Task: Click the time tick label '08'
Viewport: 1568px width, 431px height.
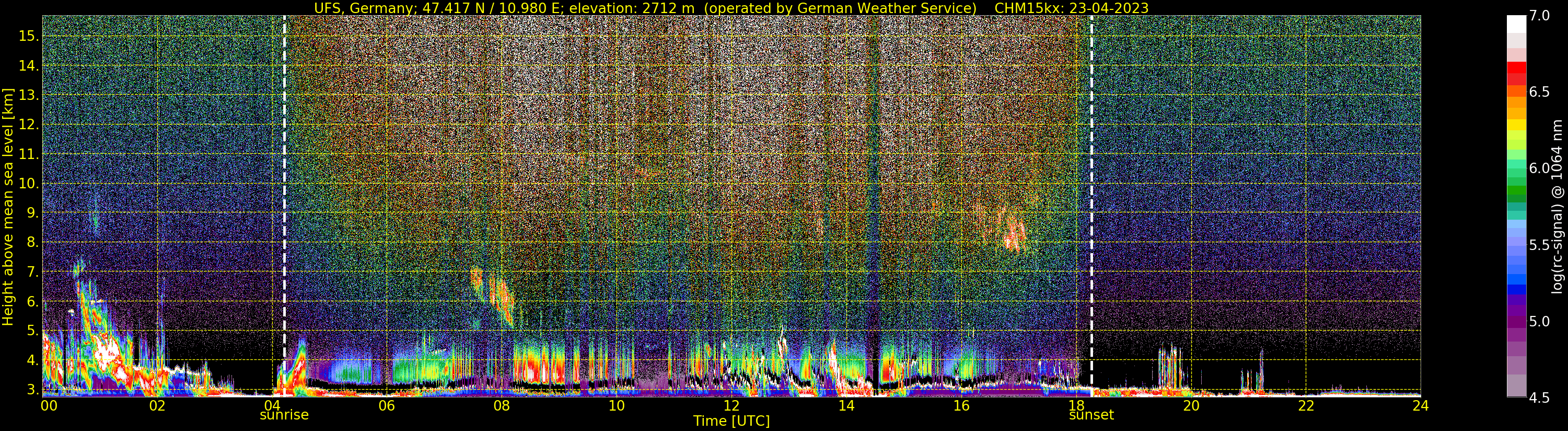Action: click(x=502, y=405)
